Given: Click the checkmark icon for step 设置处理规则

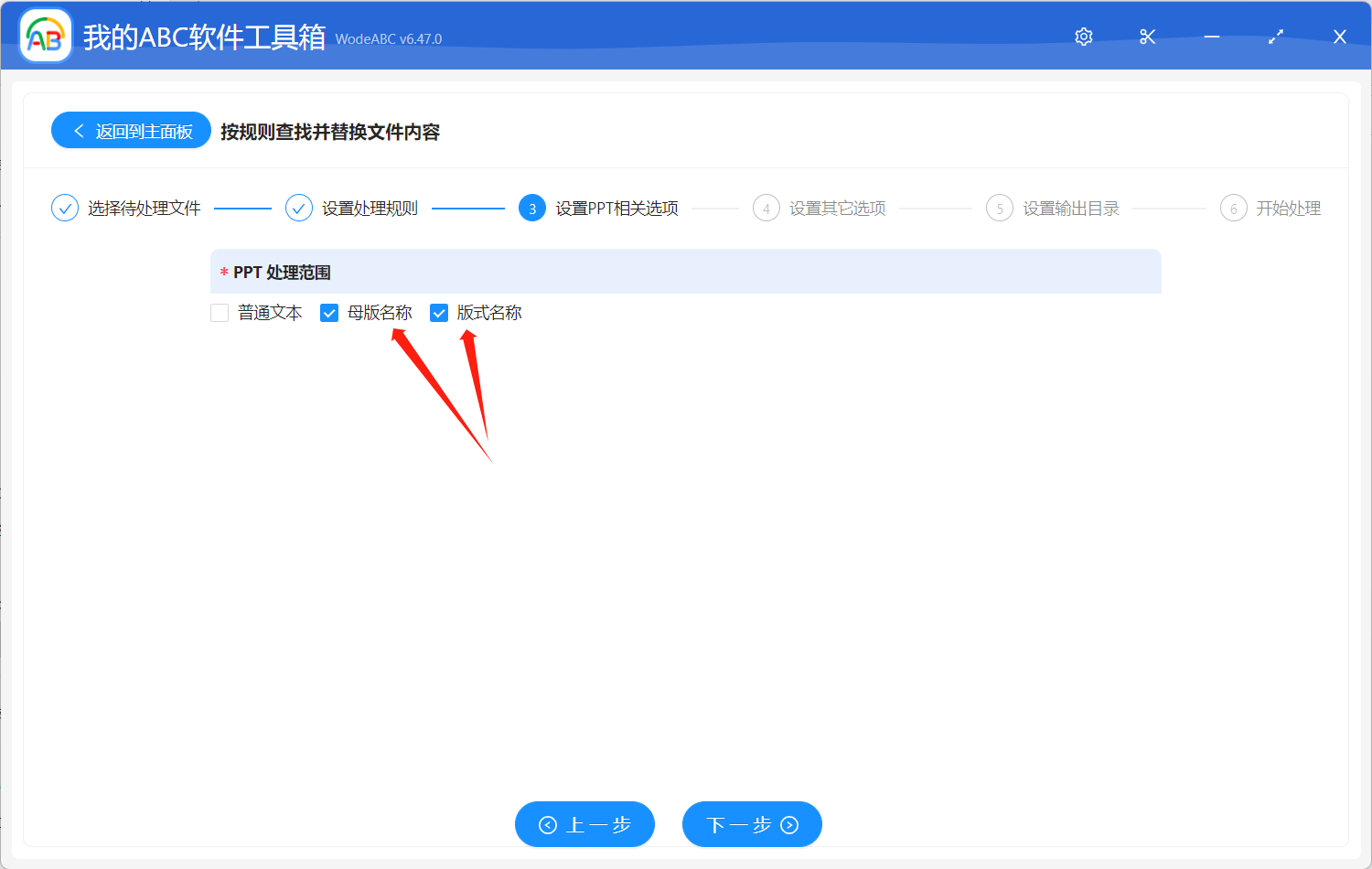Looking at the screenshot, I should click(299, 208).
